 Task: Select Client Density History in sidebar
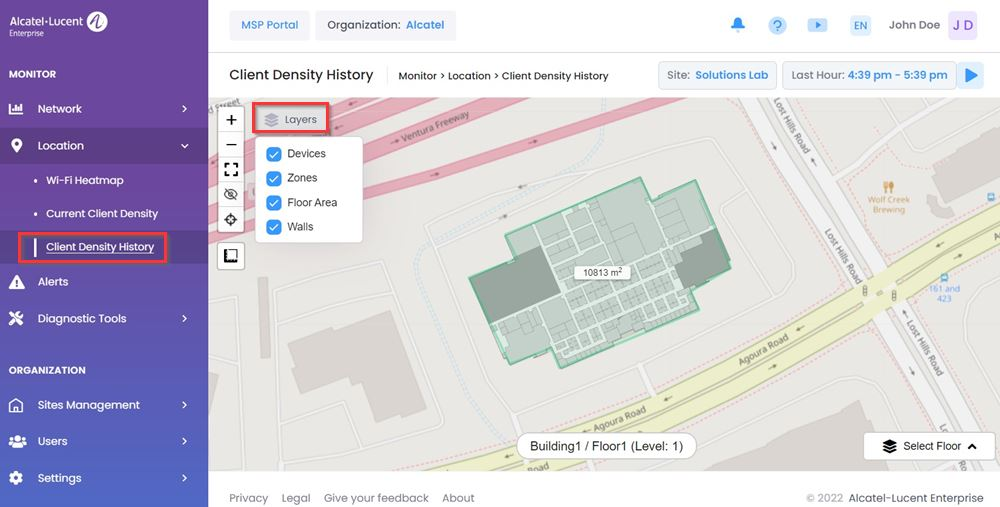(x=99, y=247)
